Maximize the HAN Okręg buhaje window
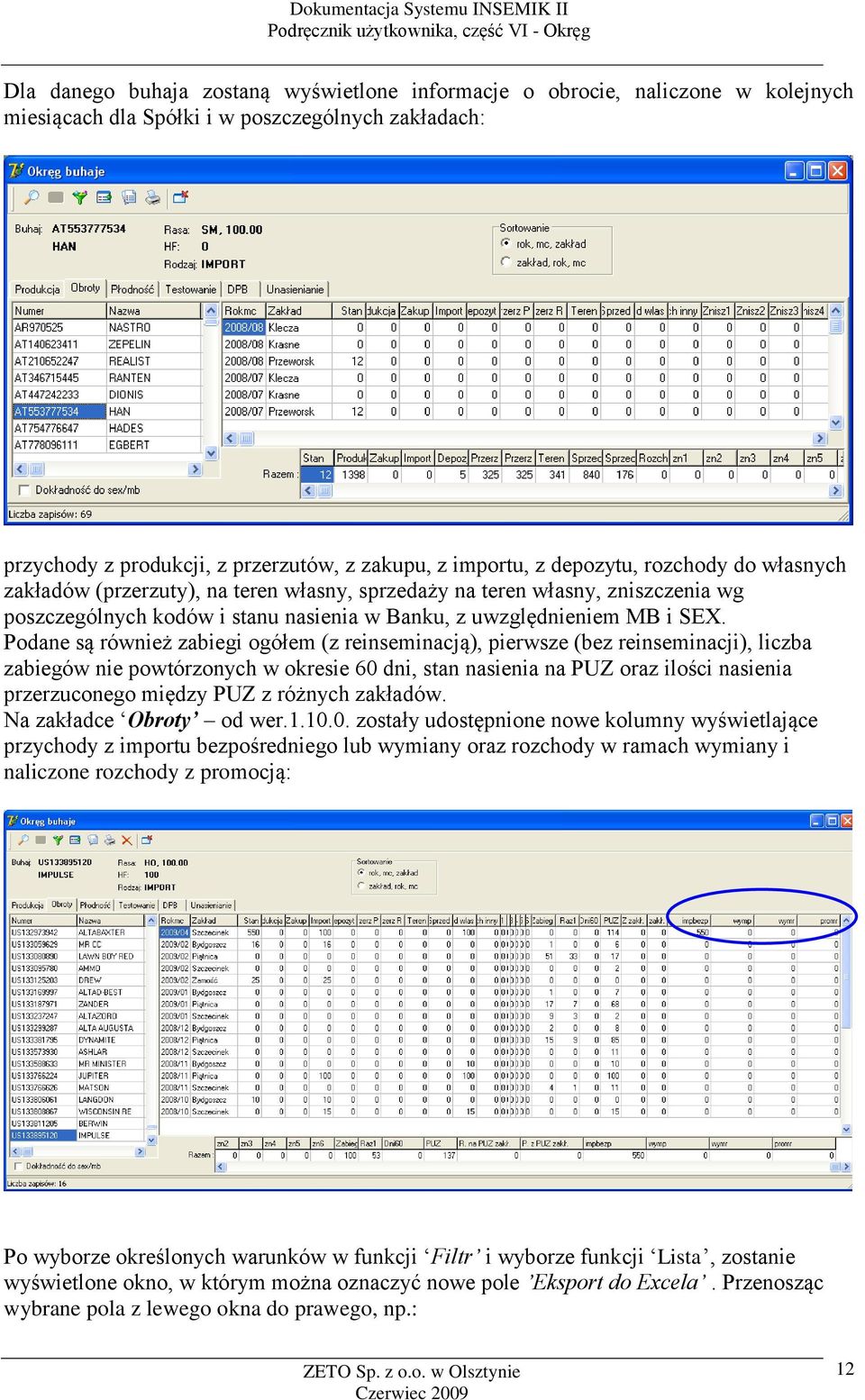 (x=815, y=170)
